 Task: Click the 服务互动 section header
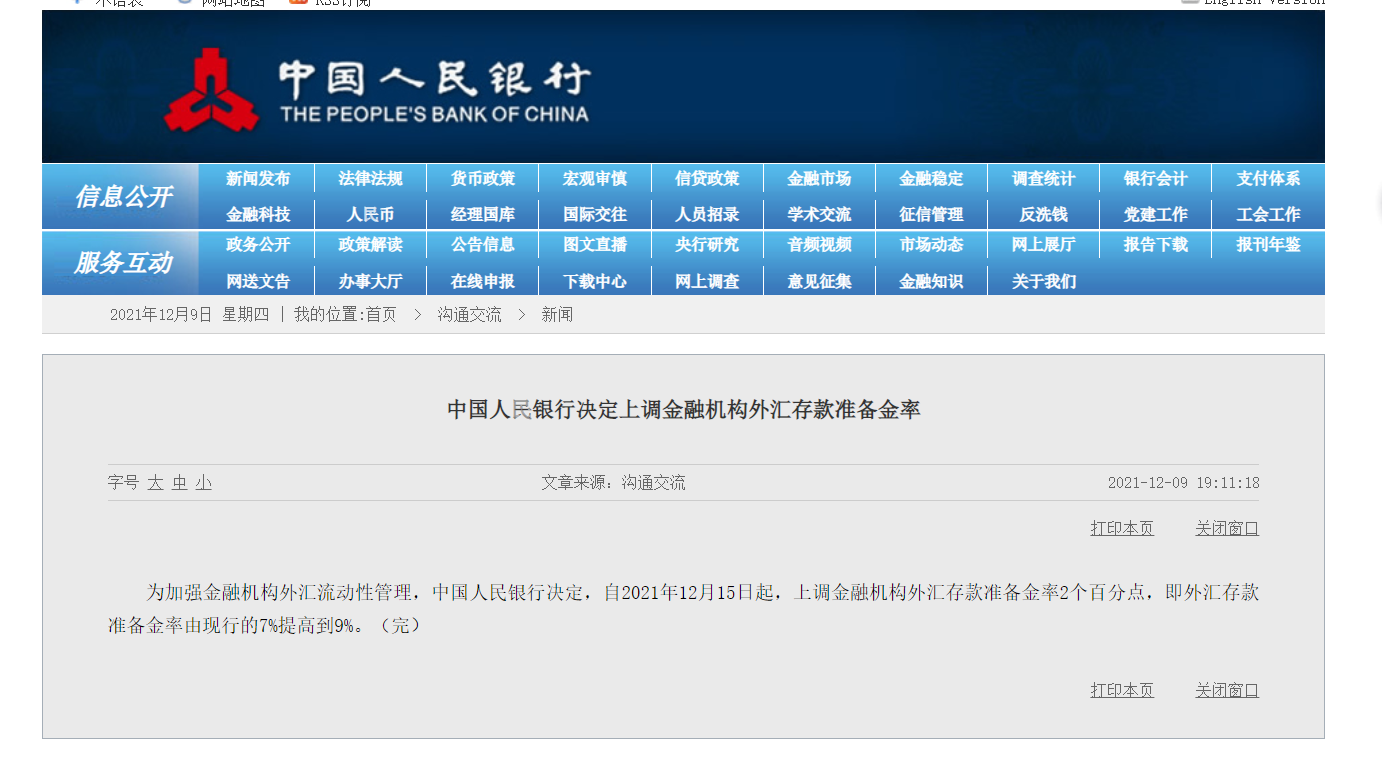coord(123,263)
